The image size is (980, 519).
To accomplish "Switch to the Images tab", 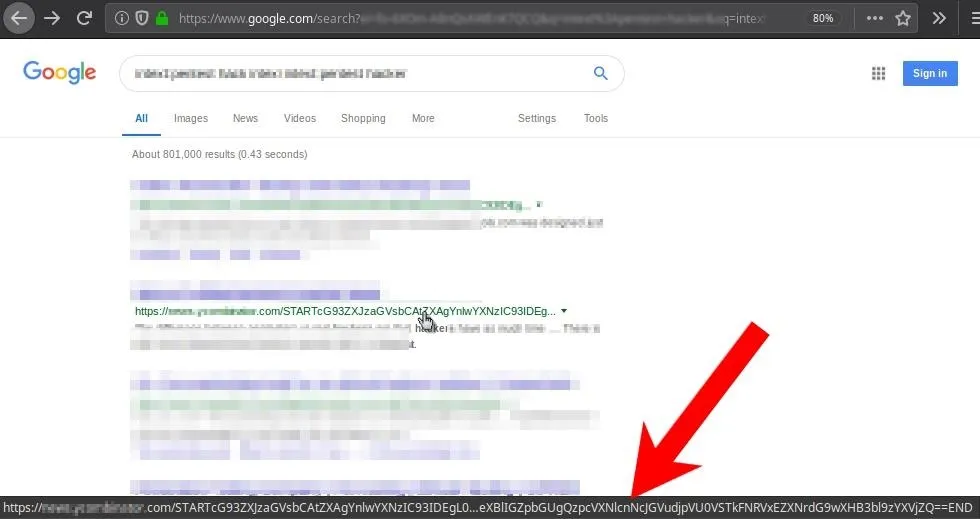I will pos(191,118).
